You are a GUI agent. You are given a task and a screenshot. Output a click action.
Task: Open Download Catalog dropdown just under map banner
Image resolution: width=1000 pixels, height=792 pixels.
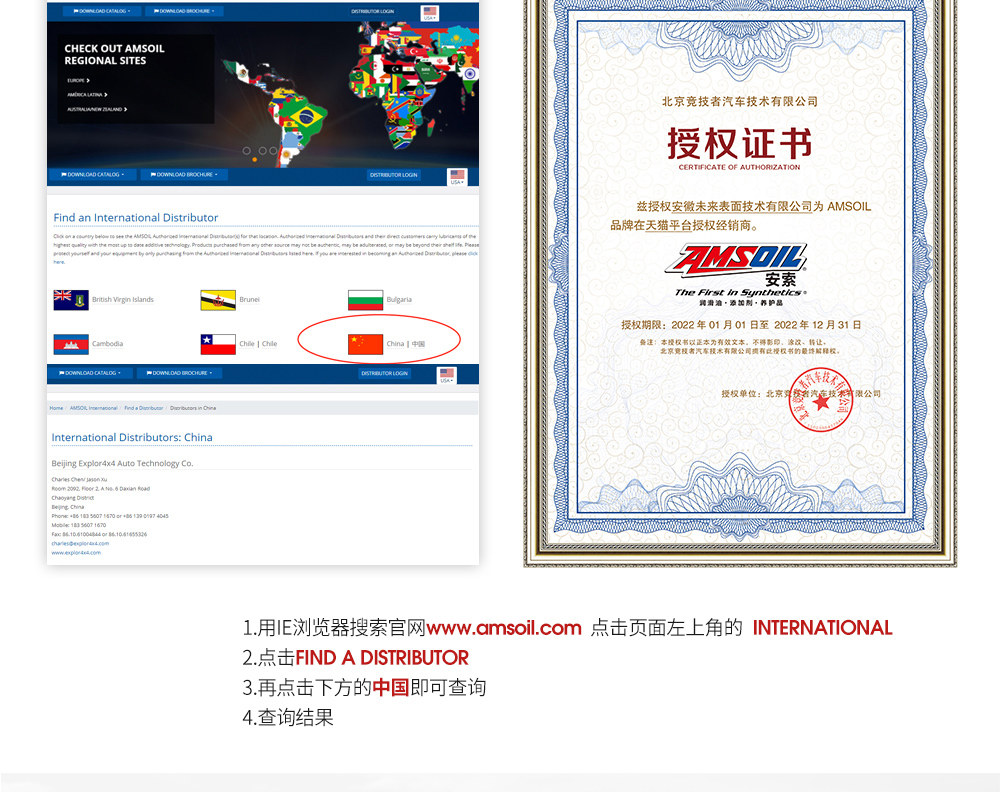(x=92, y=174)
